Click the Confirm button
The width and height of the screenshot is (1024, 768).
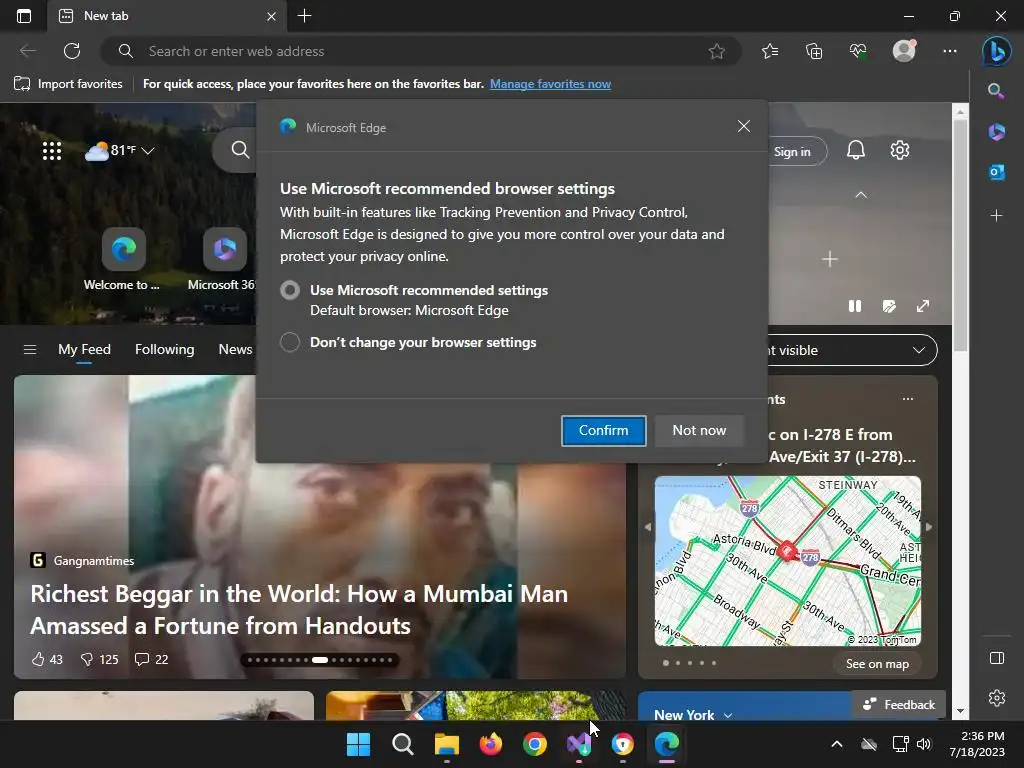[603, 430]
